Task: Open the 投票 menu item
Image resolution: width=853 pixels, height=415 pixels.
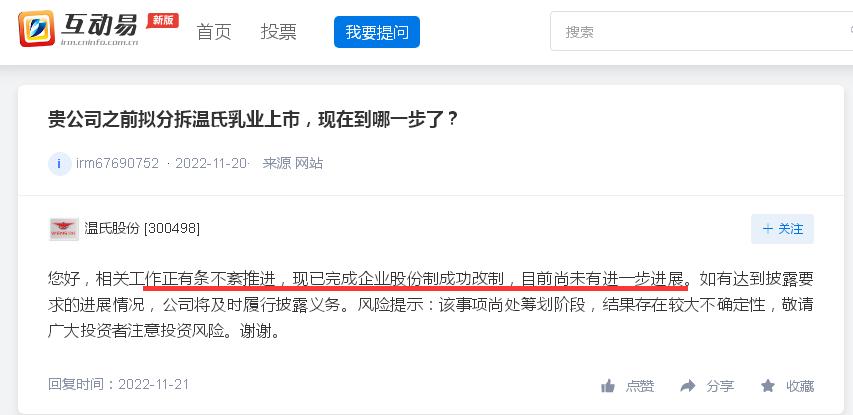Action: [x=279, y=32]
